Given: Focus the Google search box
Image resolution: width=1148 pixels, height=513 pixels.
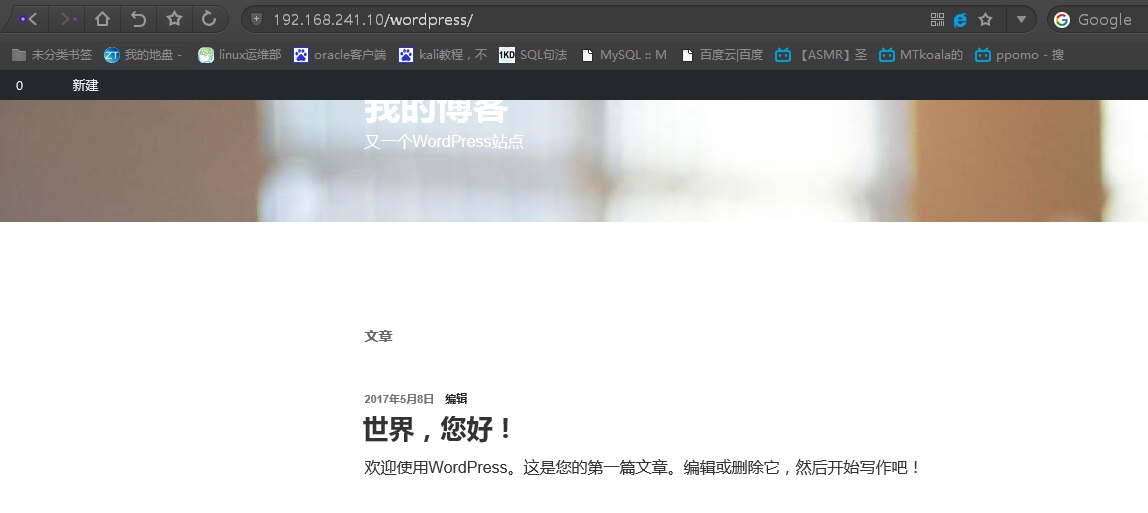Looking at the screenshot, I should 1104,20.
